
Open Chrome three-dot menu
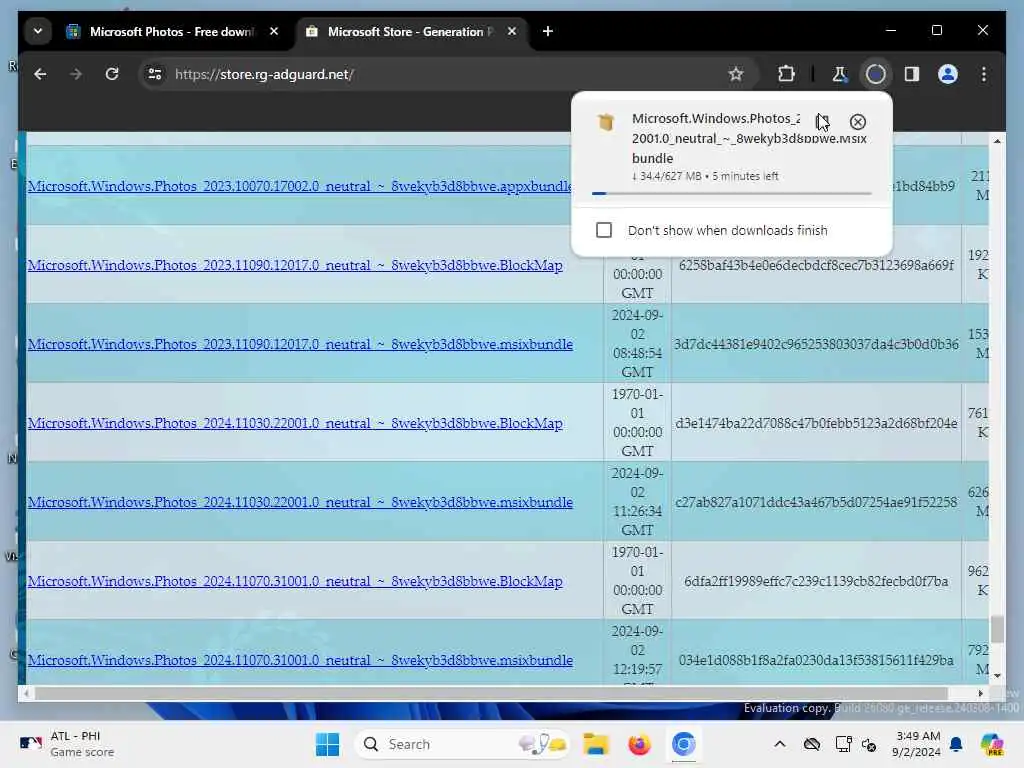click(x=984, y=74)
